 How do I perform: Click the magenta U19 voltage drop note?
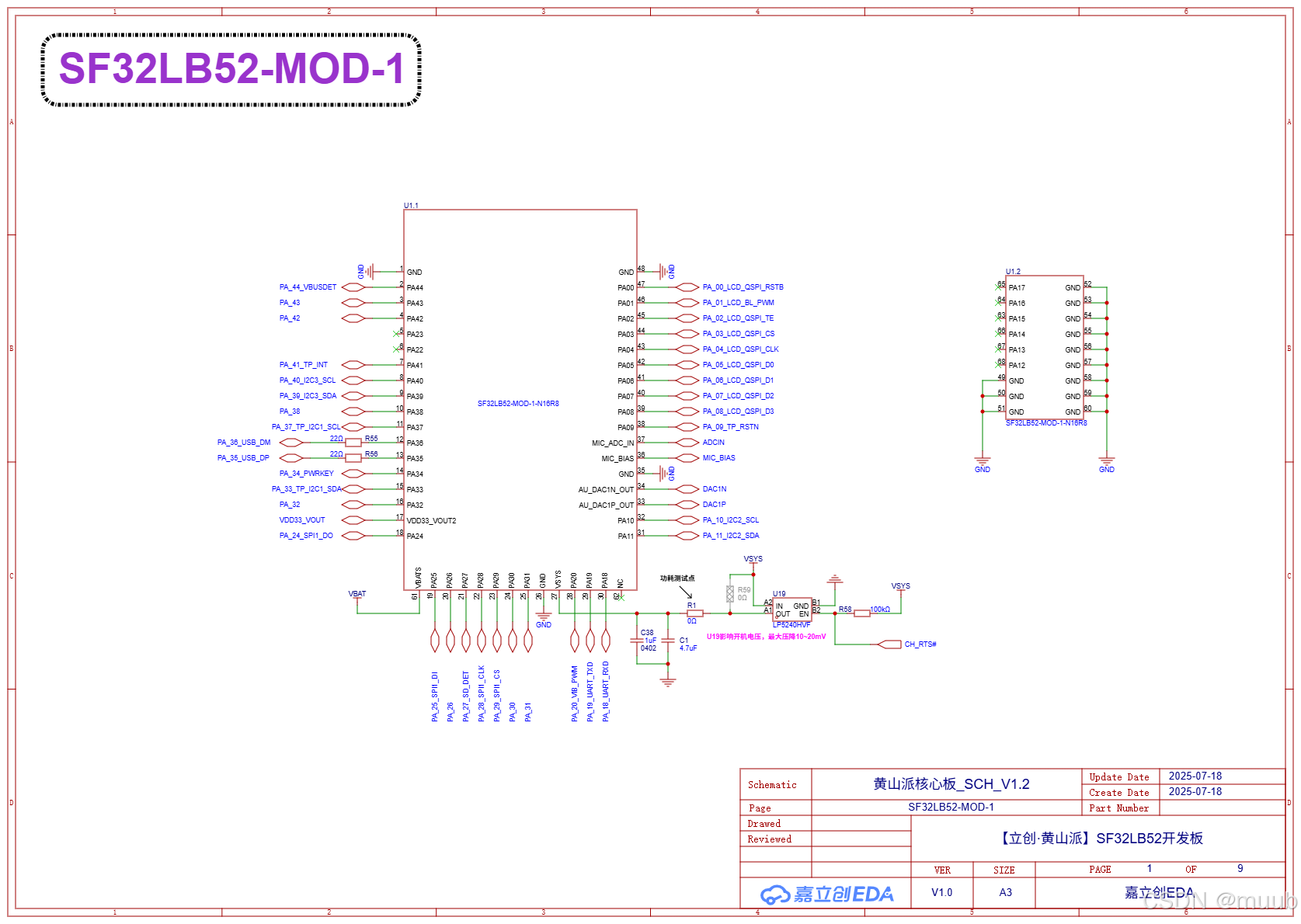pos(767,637)
